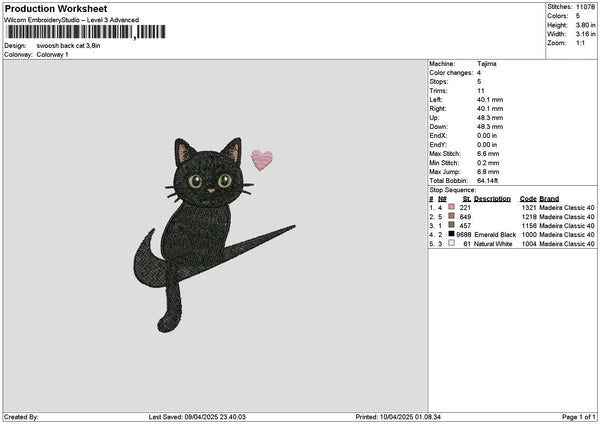Click the Min Stitch value 0.2 mm
Image resolution: width=600 pixels, height=424 pixels.
(488, 163)
